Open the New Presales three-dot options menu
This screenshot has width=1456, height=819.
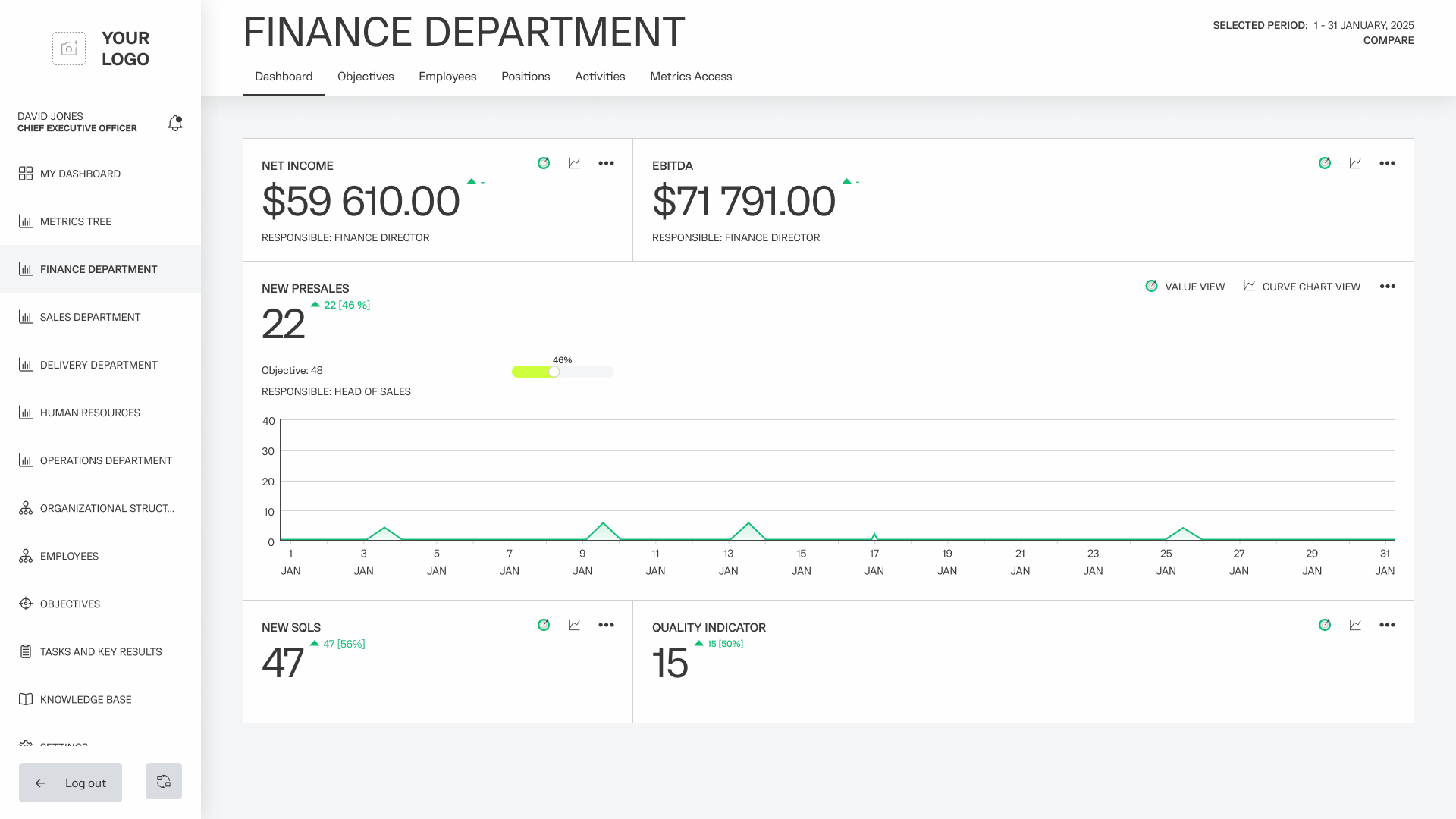coord(1387,287)
